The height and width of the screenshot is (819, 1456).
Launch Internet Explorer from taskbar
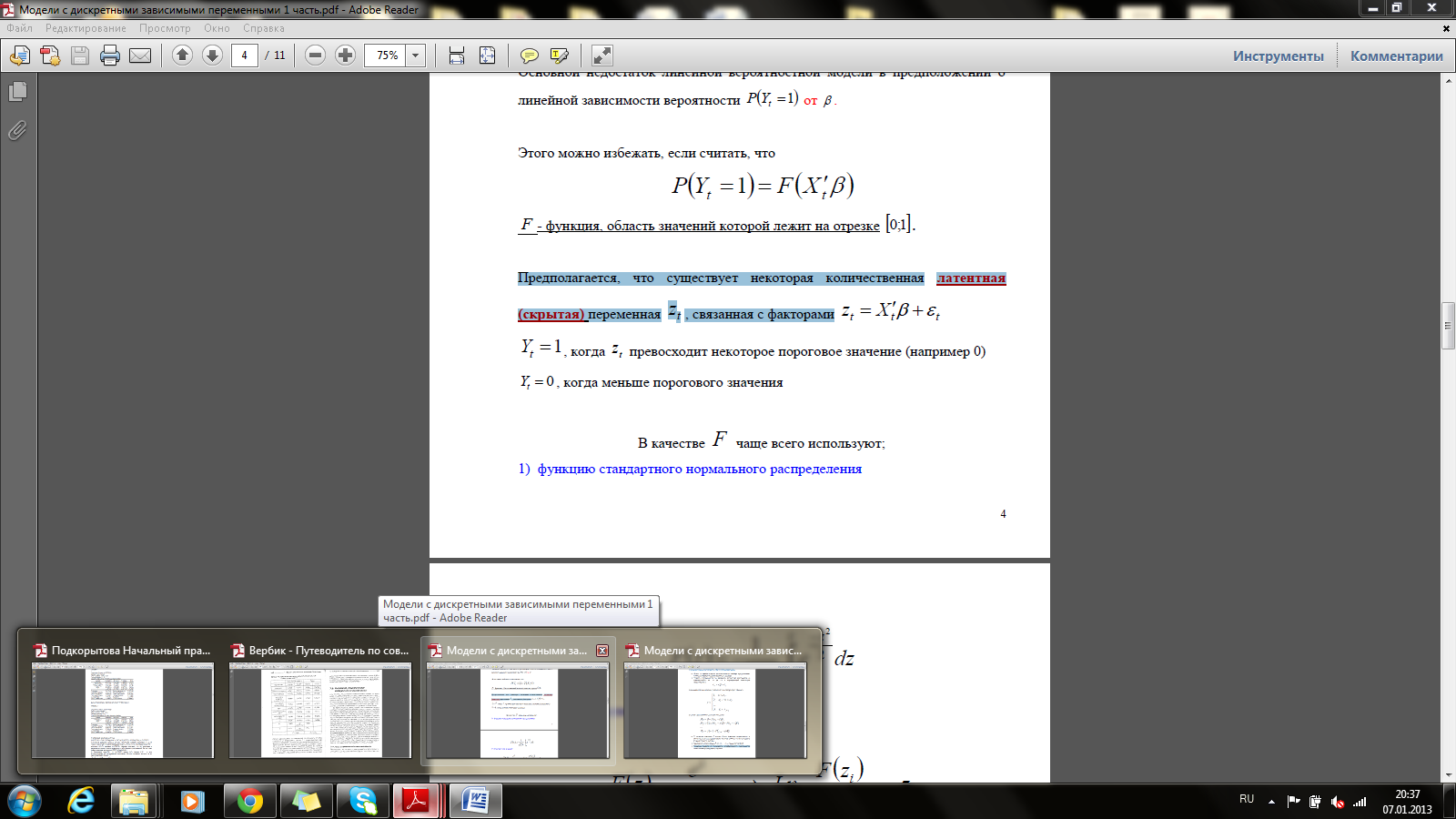[81, 802]
